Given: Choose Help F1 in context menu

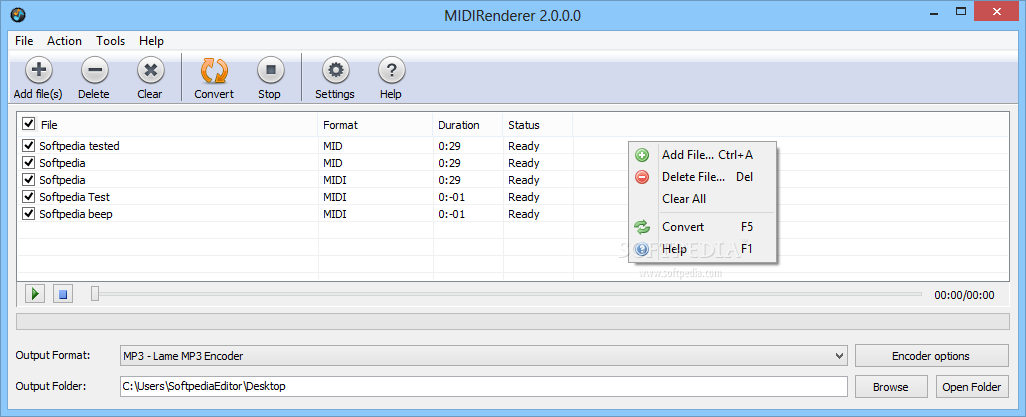Looking at the screenshot, I should coord(703,249).
